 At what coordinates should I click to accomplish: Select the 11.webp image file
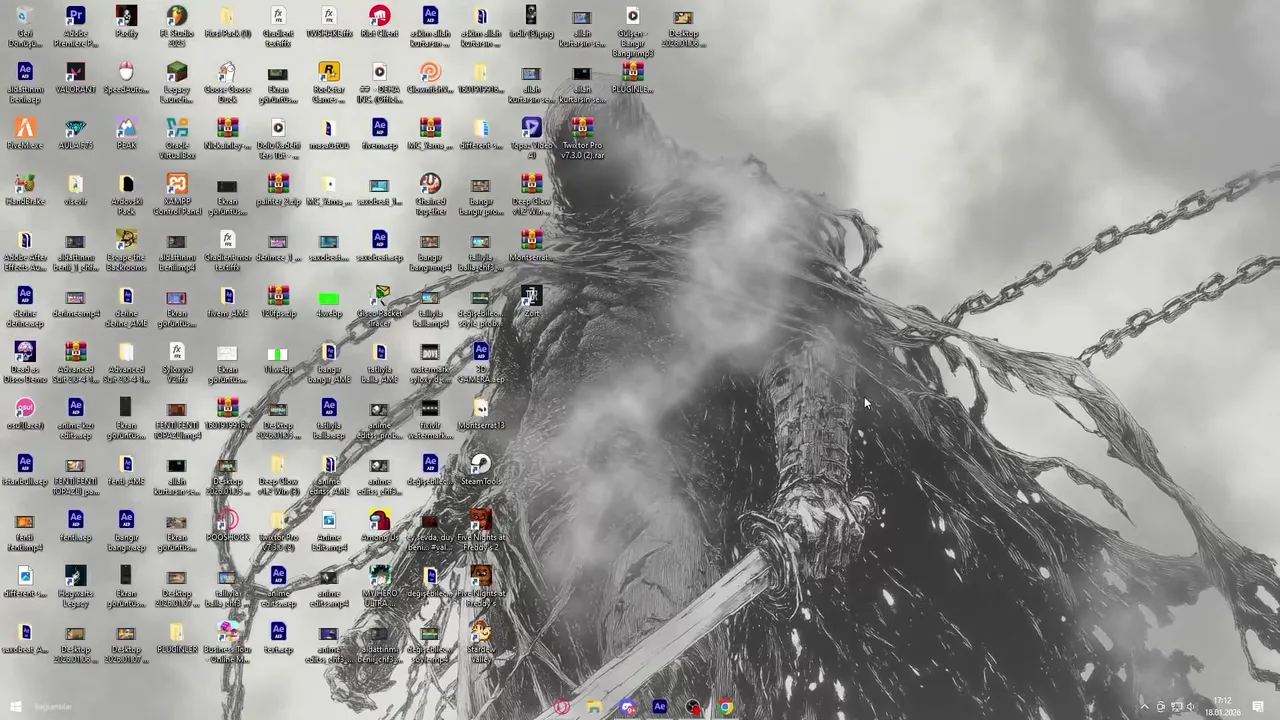(278, 358)
